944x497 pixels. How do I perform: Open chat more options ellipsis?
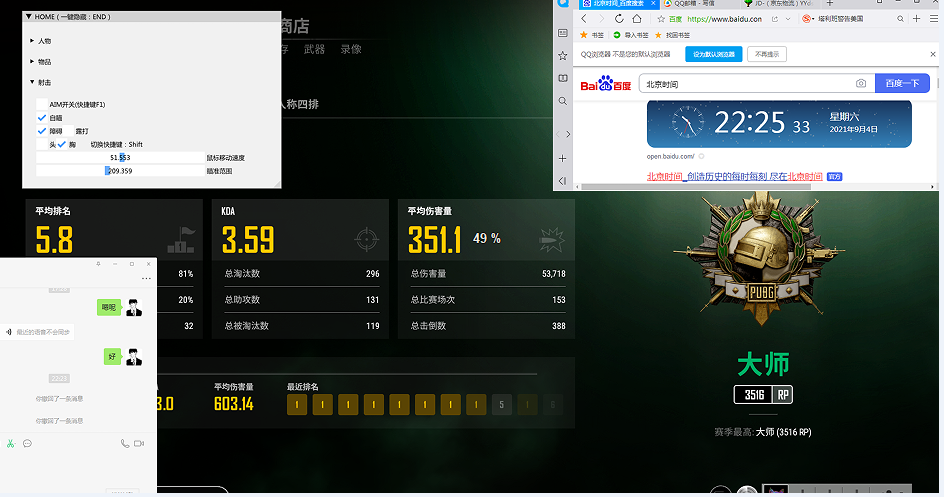point(146,279)
